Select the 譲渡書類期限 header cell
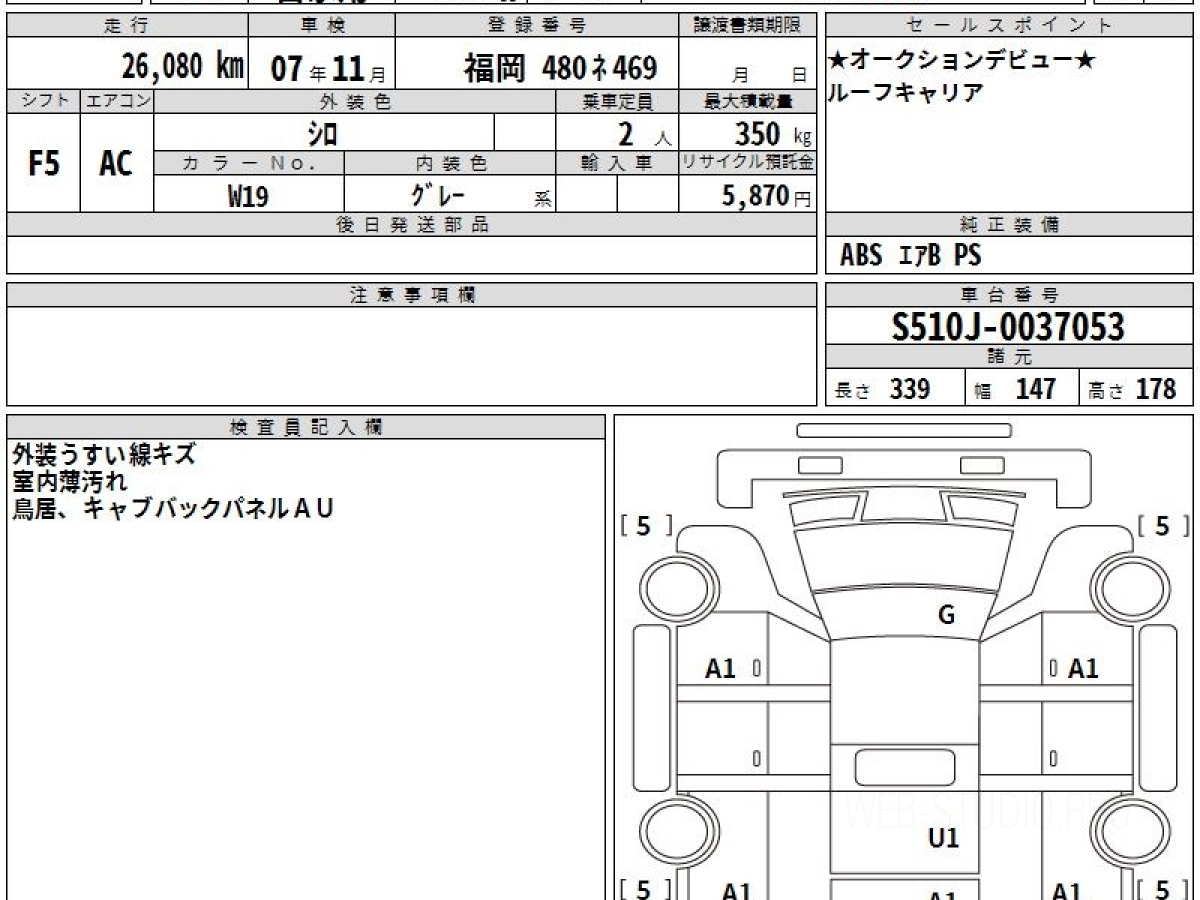 point(748,26)
